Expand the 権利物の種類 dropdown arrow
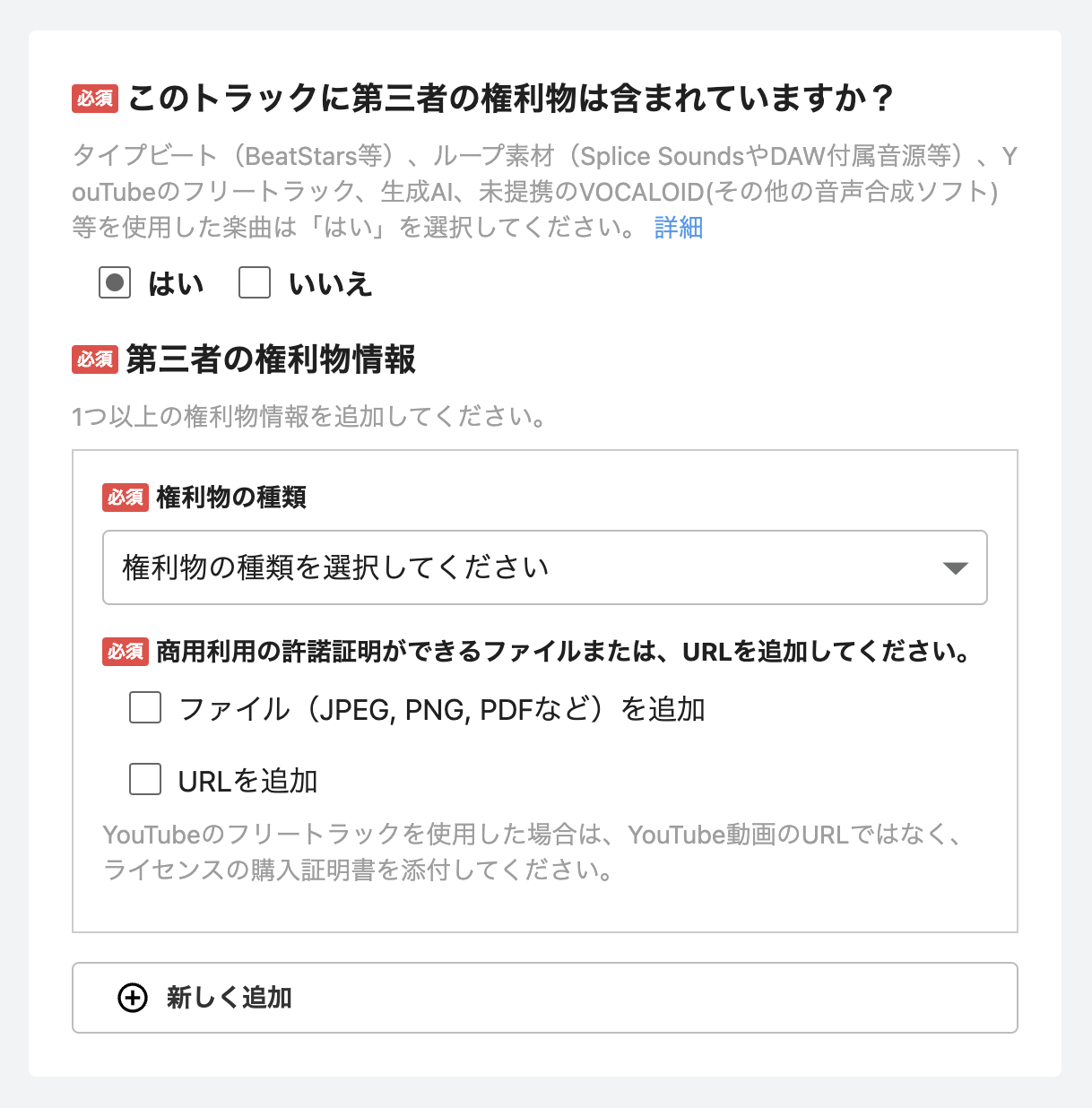Viewport: 1092px width, 1108px height. (956, 568)
